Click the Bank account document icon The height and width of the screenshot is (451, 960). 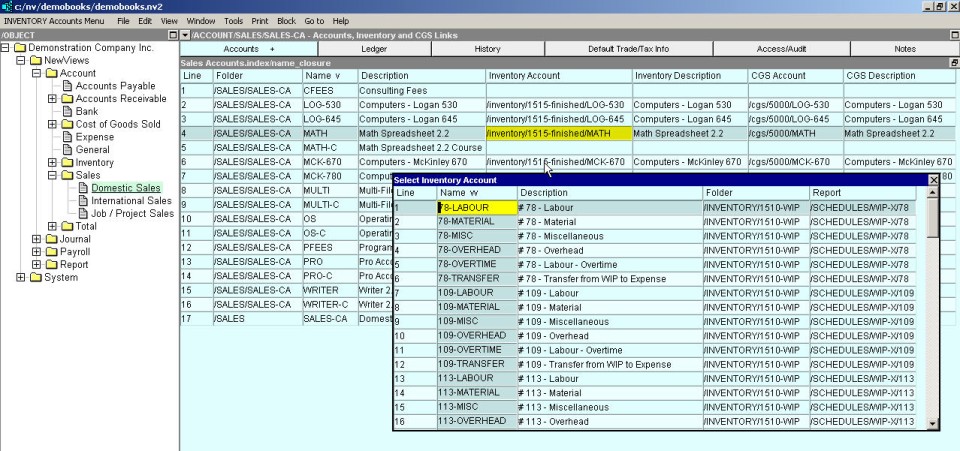[67, 111]
